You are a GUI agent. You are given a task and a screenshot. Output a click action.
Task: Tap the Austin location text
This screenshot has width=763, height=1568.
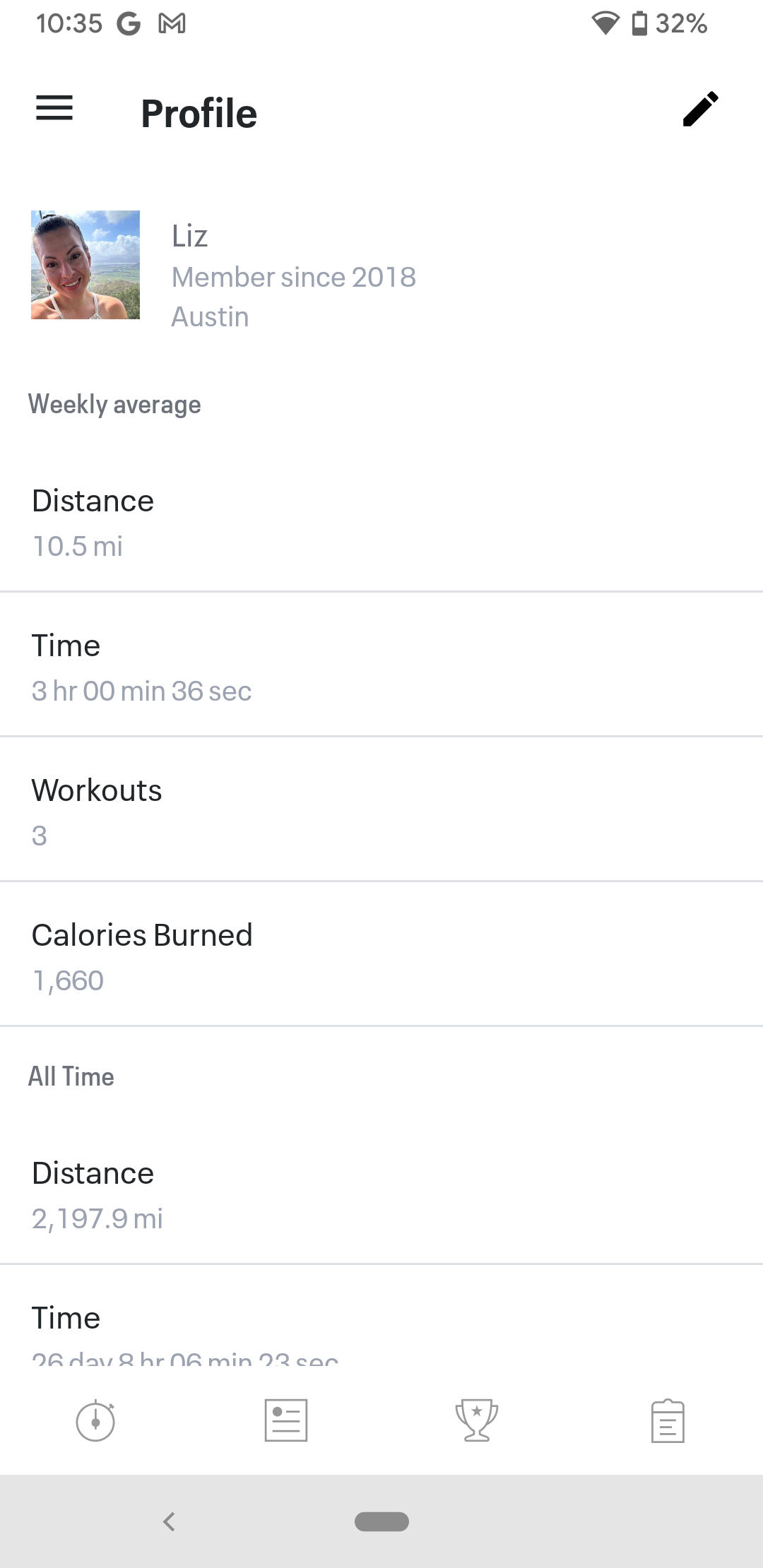(x=210, y=317)
